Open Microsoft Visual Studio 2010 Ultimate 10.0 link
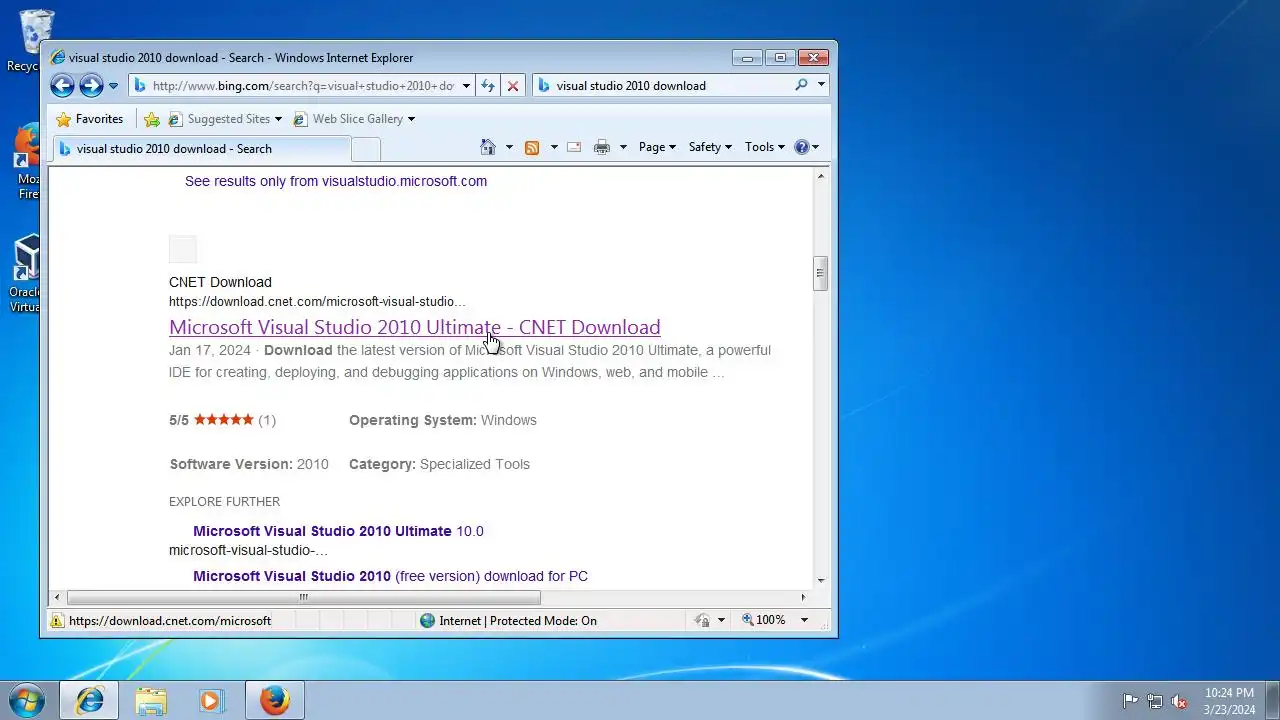This screenshot has height=720, width=1280. tap(338, 531)
